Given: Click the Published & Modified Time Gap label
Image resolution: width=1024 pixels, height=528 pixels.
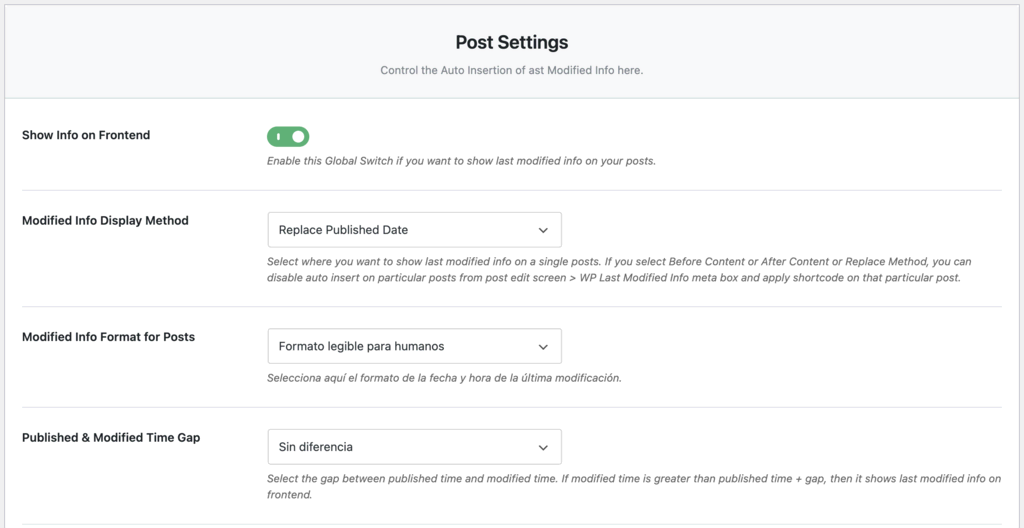Looking at the screenshot, I should point(111,438).
